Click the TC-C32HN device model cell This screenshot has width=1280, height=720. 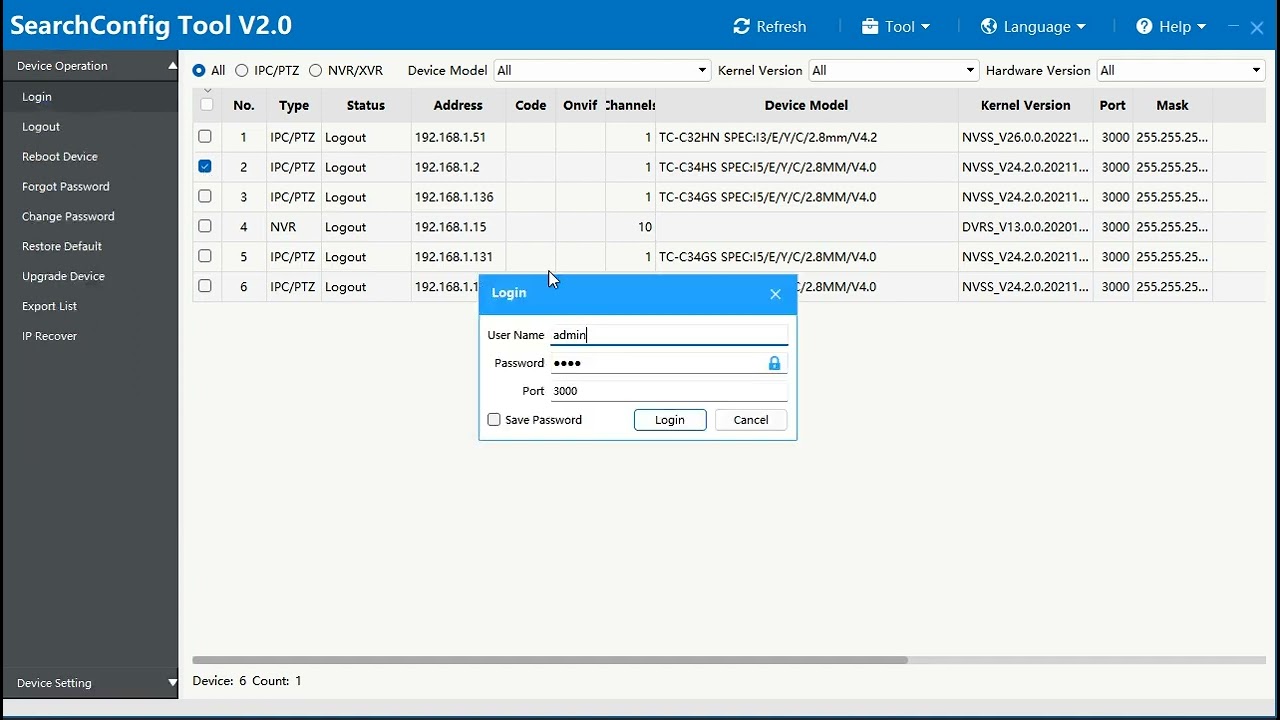pyautogui.click(x=806, y=137)
